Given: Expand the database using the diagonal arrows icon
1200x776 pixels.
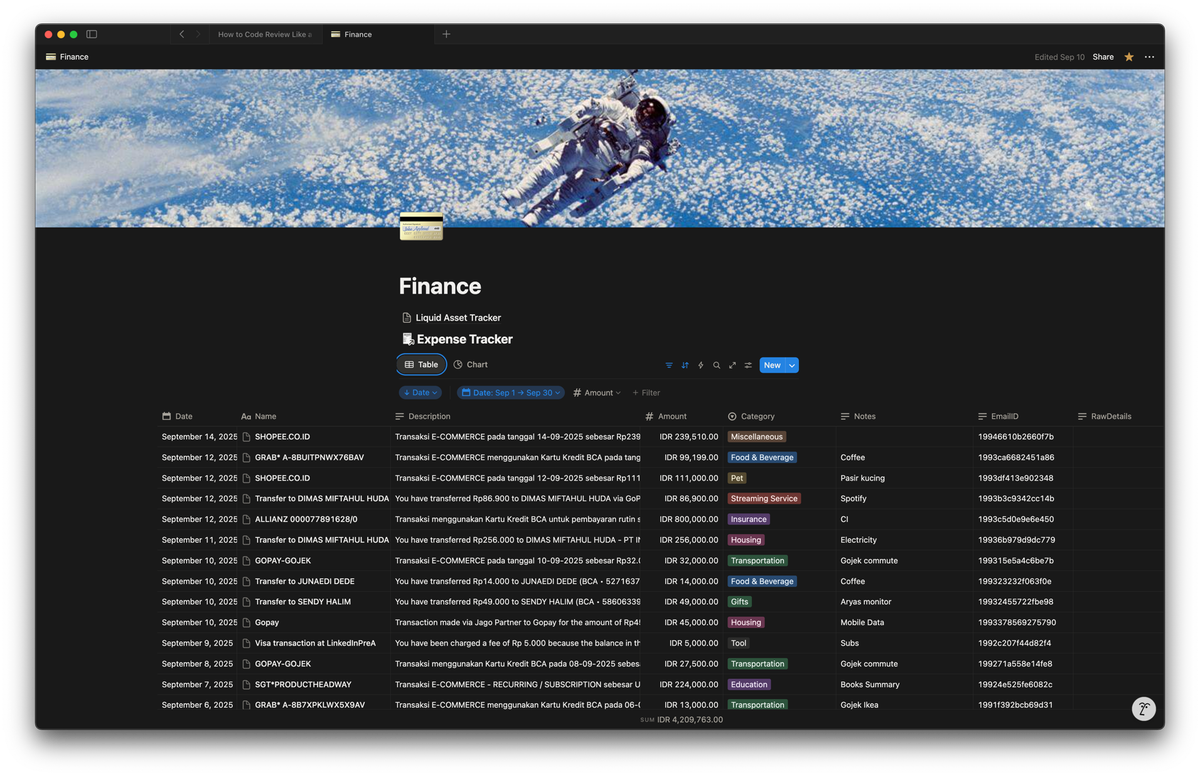Looking at the screenshot, I should tap(732, 365).
